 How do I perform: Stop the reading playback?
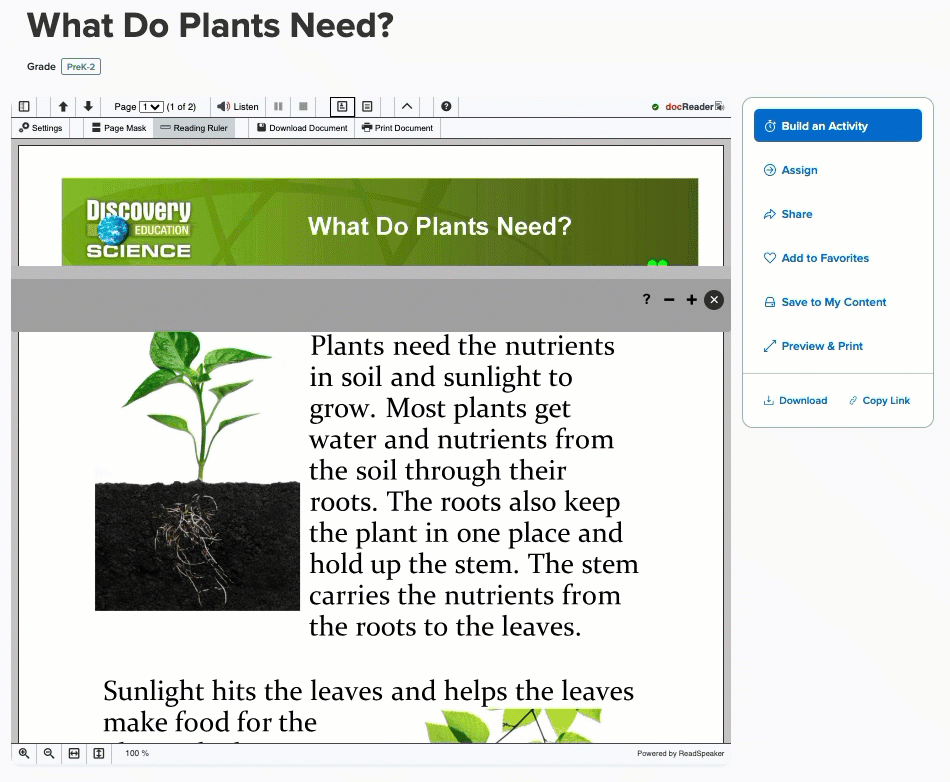[x=304, y=107]
